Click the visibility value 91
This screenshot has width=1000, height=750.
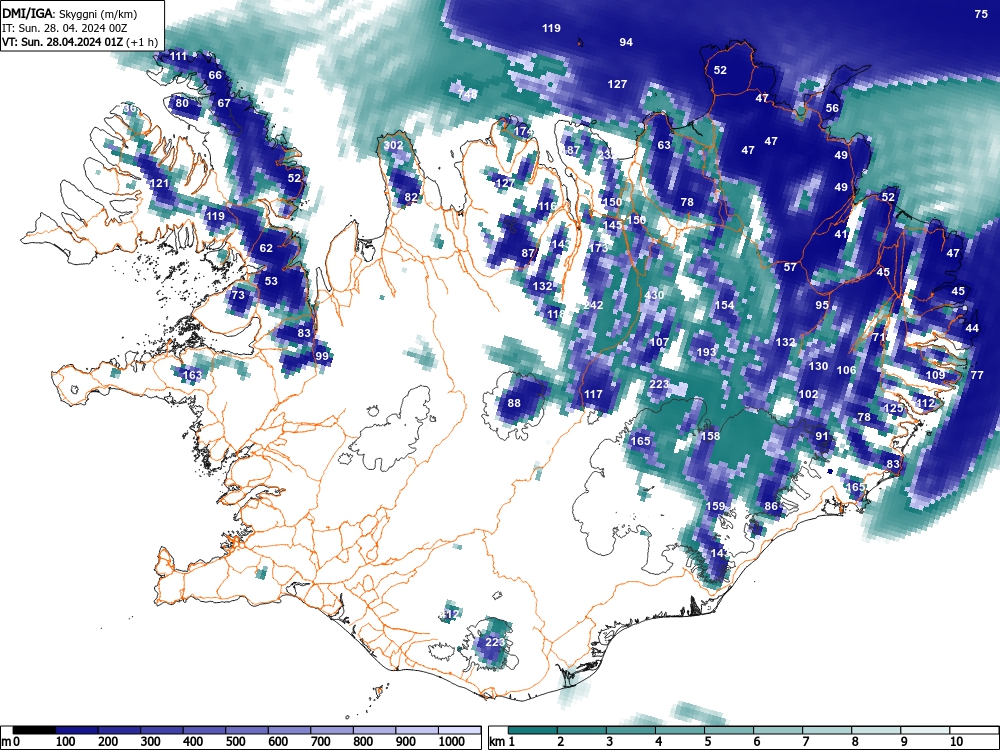[822, 437]
